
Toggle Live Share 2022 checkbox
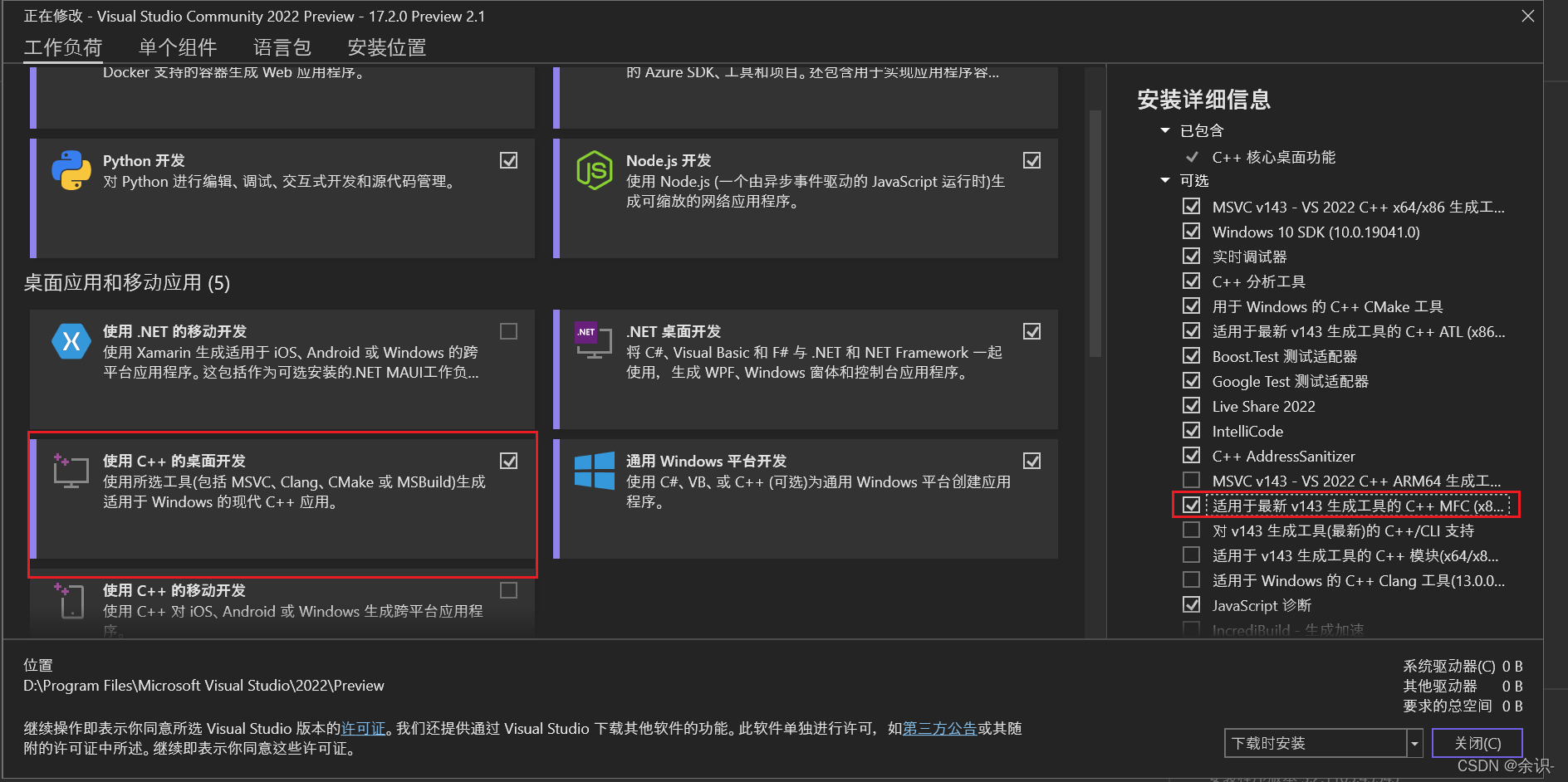1192,406
